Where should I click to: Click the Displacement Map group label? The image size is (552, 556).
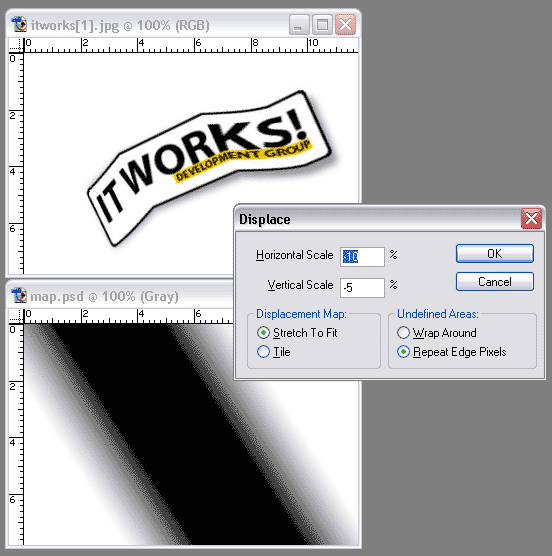301,314
